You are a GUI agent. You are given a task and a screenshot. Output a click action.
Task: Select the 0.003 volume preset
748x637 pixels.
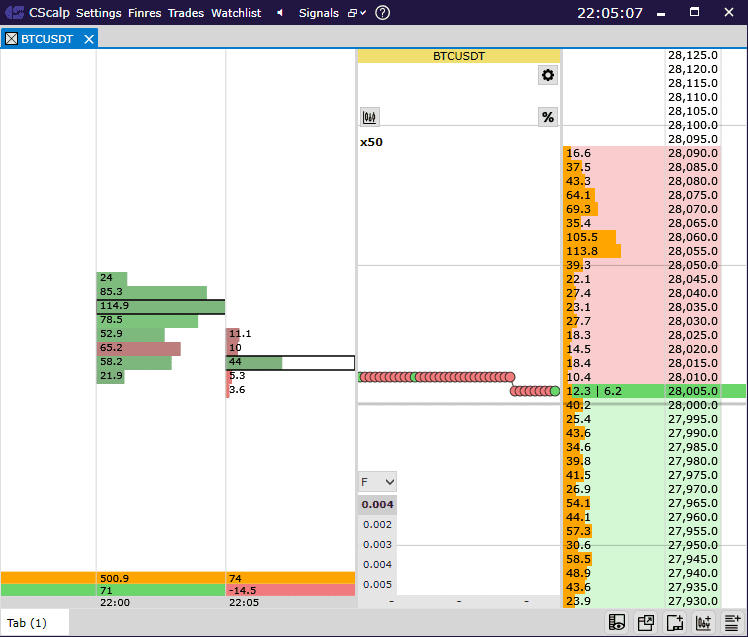tap(377, 544)
